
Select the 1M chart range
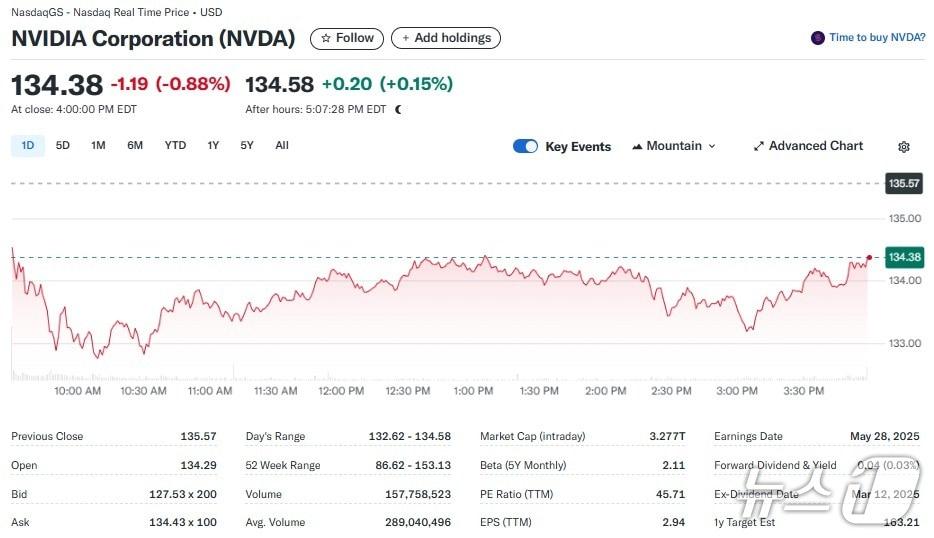tap(98, 146)
